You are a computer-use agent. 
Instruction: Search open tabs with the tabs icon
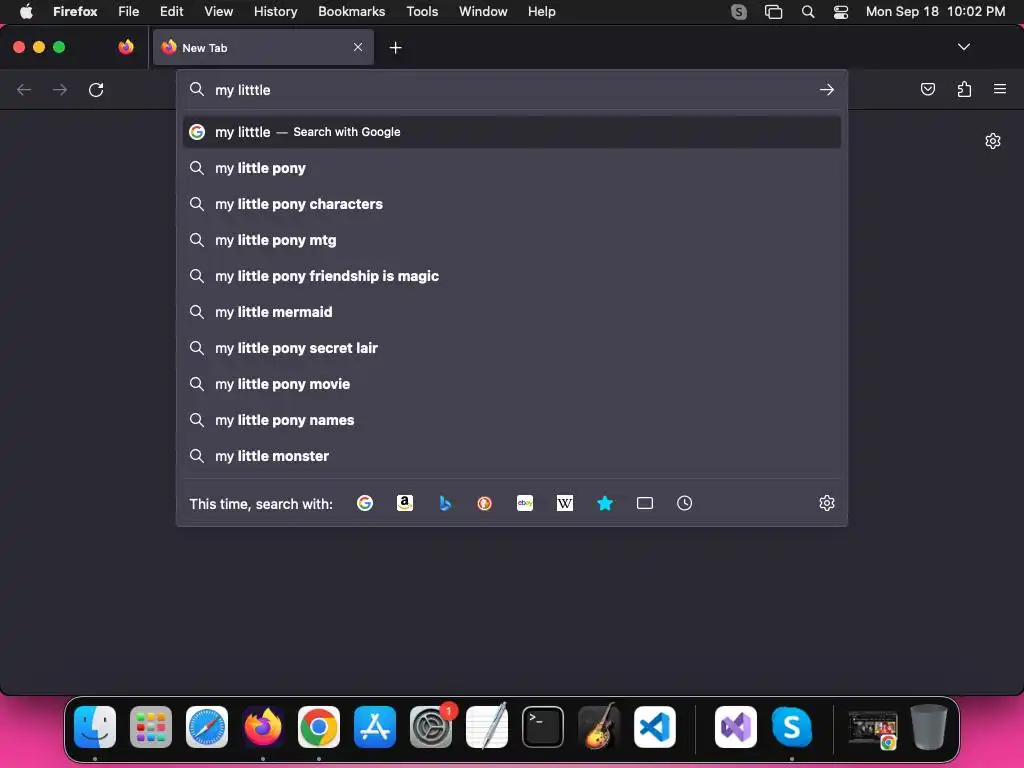645,503
